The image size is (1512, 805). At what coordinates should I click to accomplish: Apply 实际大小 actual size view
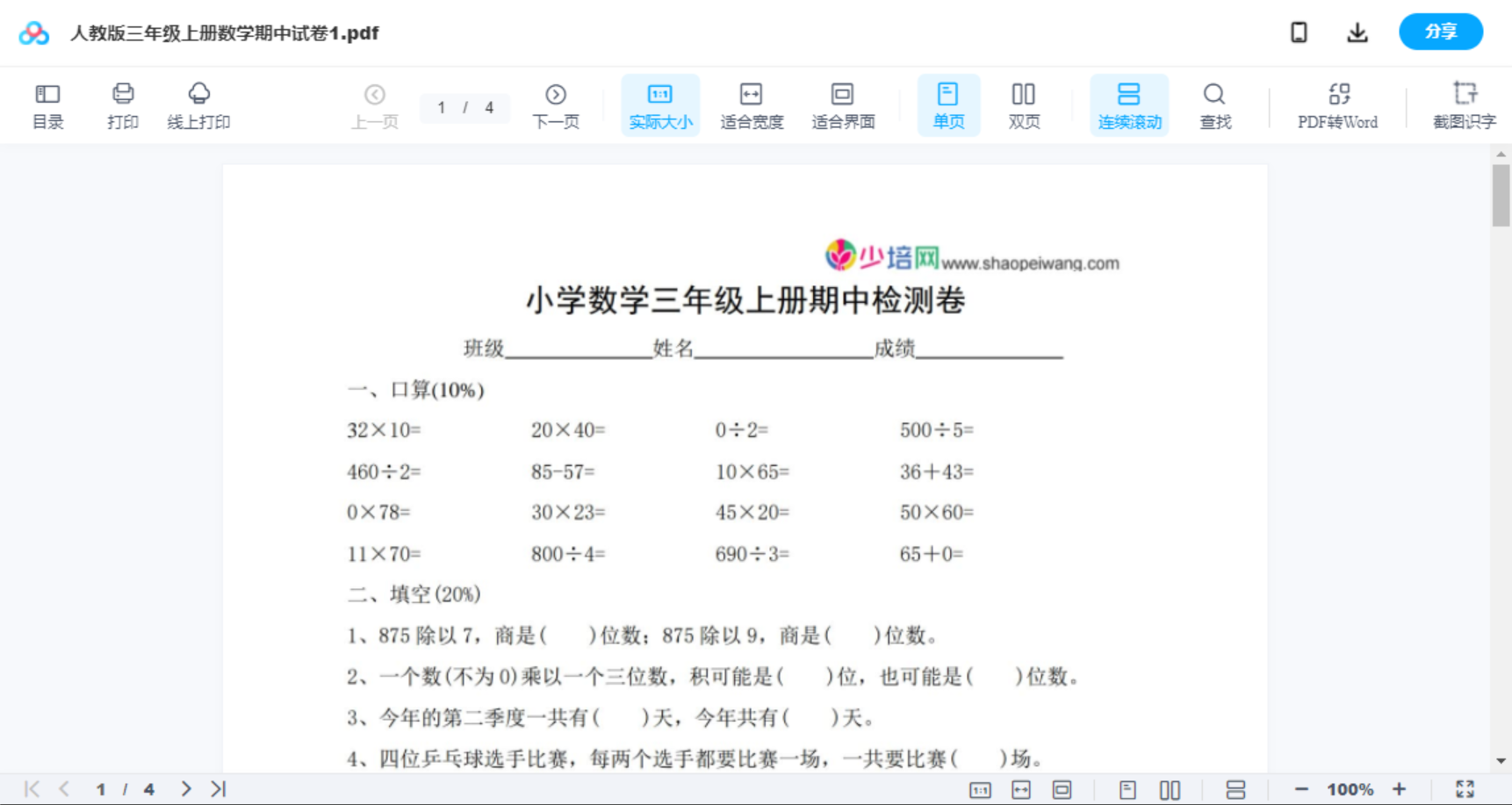(x=660, y=104)
